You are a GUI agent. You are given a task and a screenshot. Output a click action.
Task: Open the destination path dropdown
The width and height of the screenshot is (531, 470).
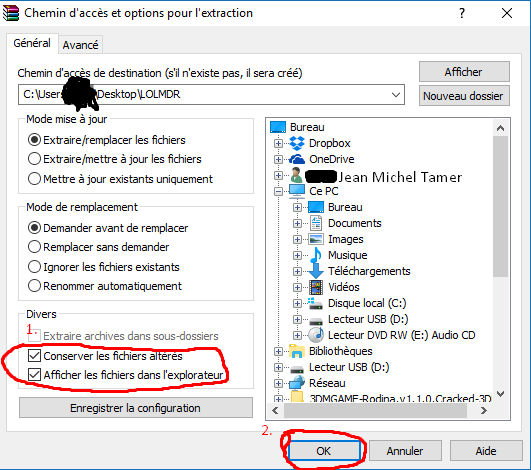click(396, 94)
